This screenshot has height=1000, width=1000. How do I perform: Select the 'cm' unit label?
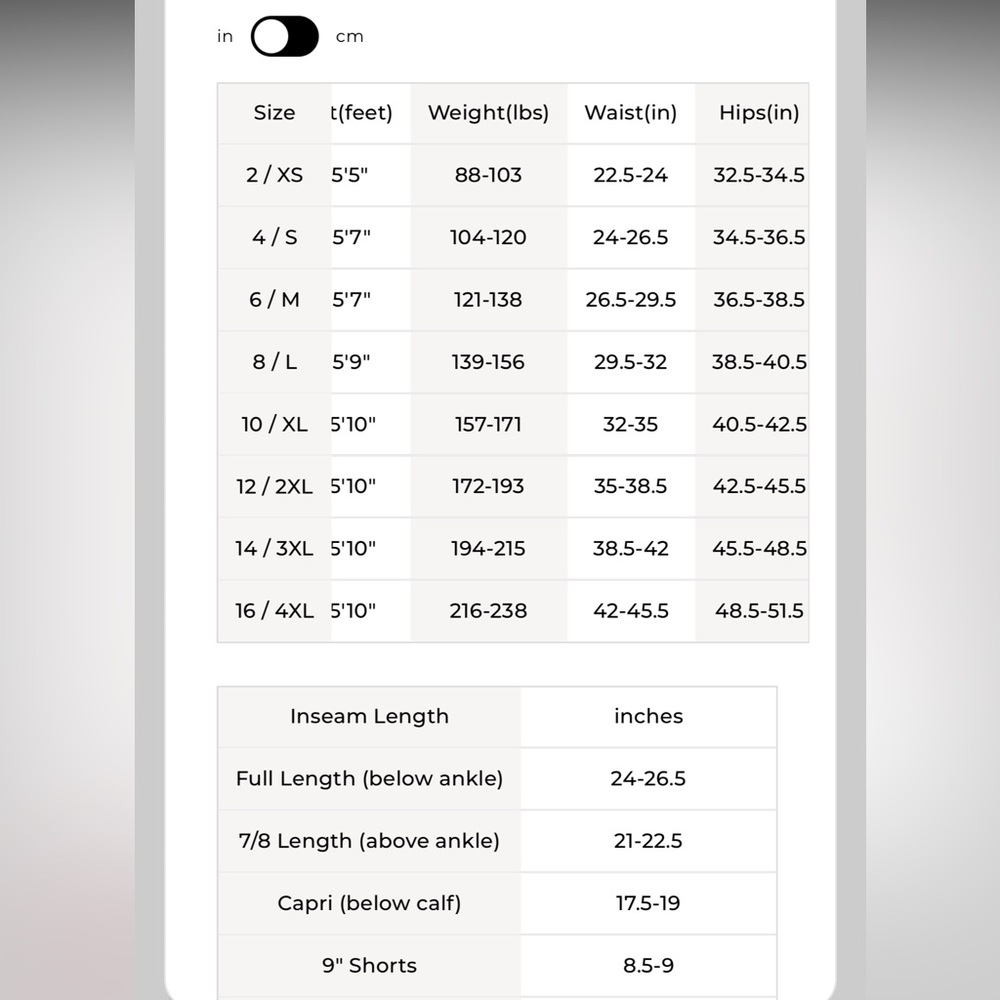click(349, 36)
